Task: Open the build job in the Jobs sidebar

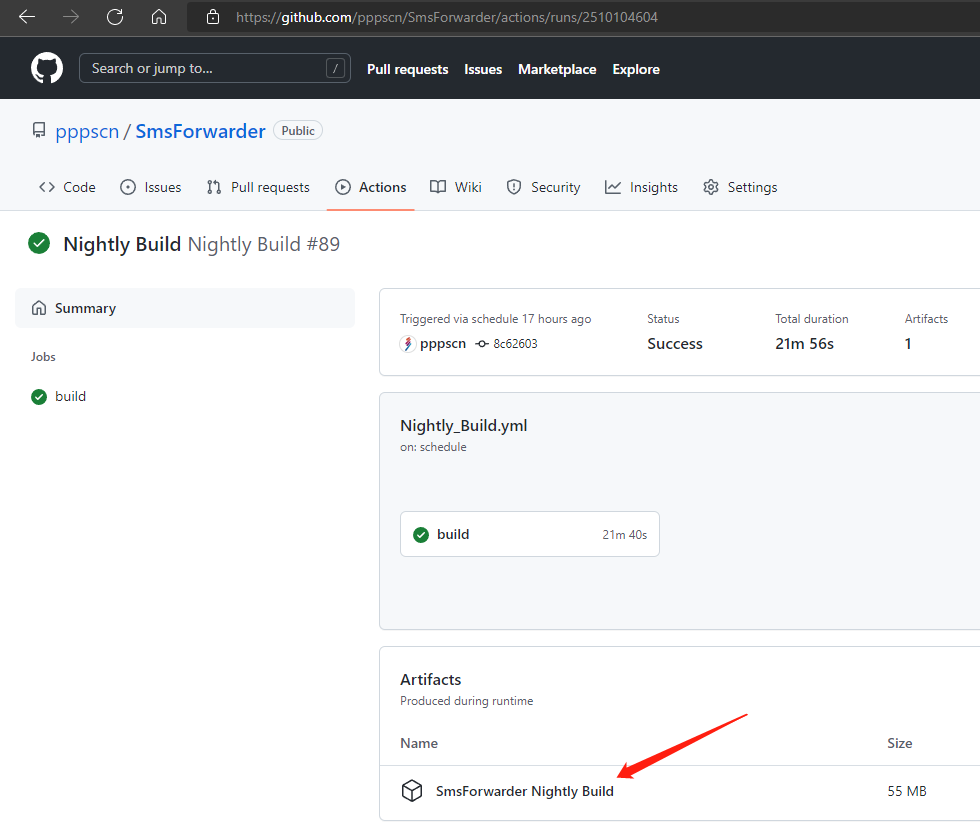Action: click(x=70, y=396)
